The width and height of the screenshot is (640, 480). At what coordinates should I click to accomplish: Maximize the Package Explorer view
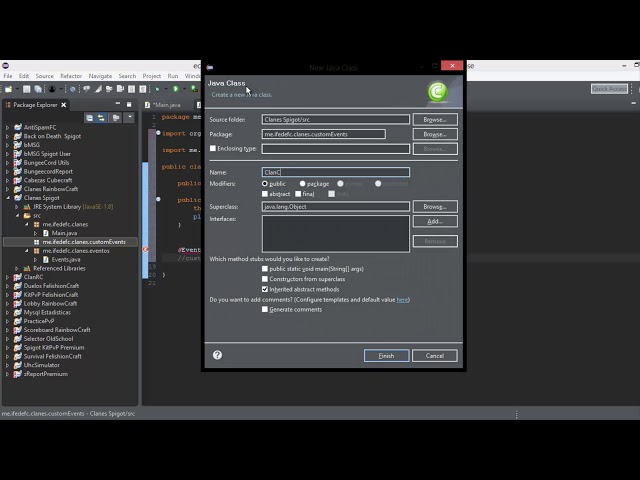pos(129,104)
